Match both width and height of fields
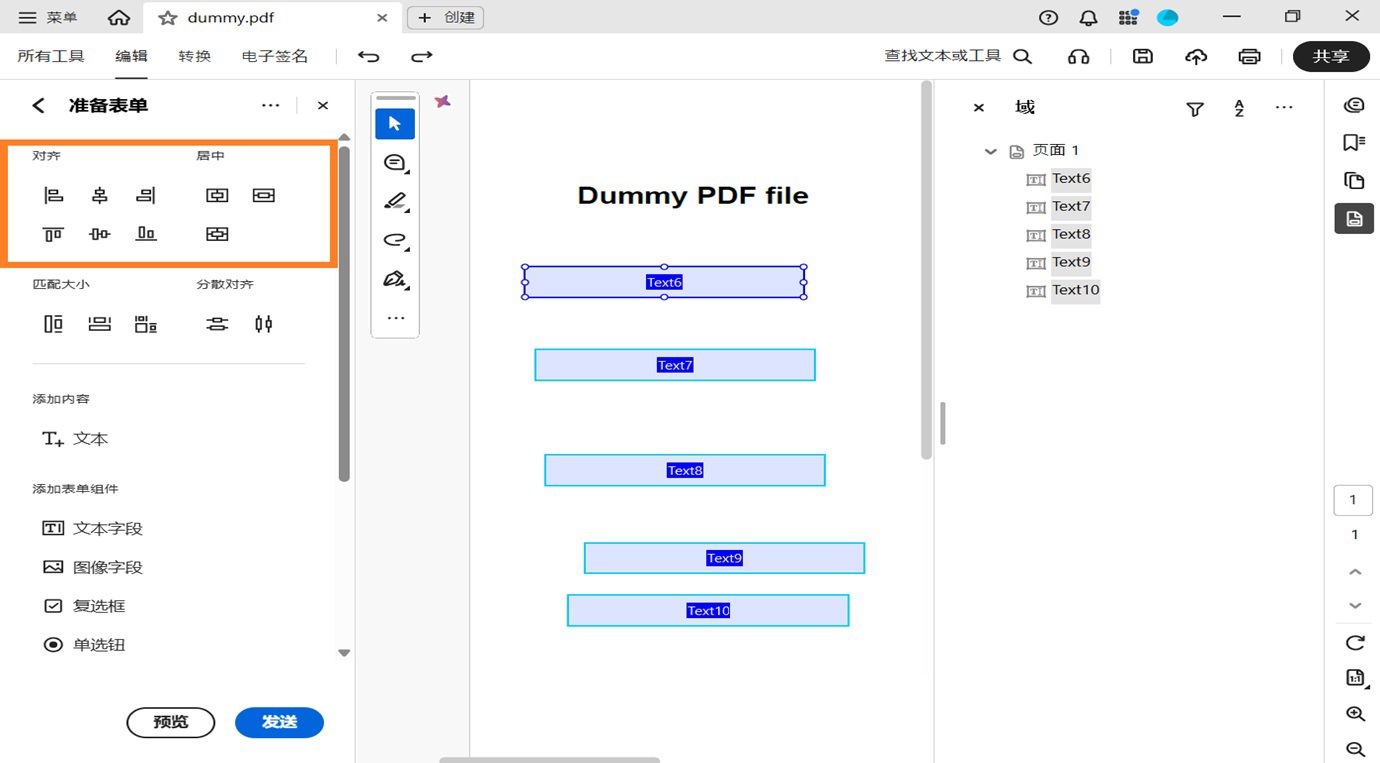Viewport: 1380px width, 763px height. [146, 324]
